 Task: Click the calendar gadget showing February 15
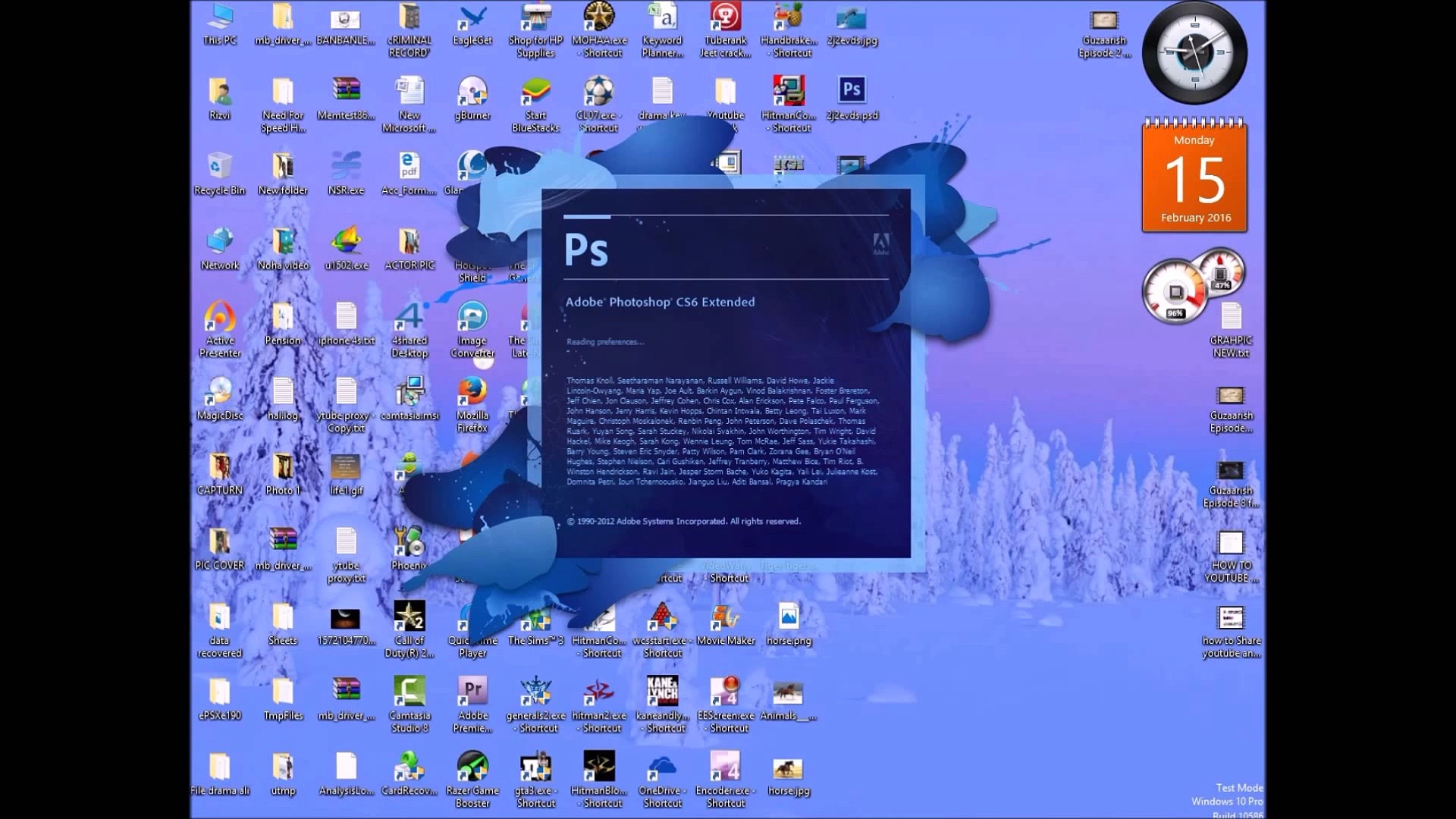tap(1194, 178)
